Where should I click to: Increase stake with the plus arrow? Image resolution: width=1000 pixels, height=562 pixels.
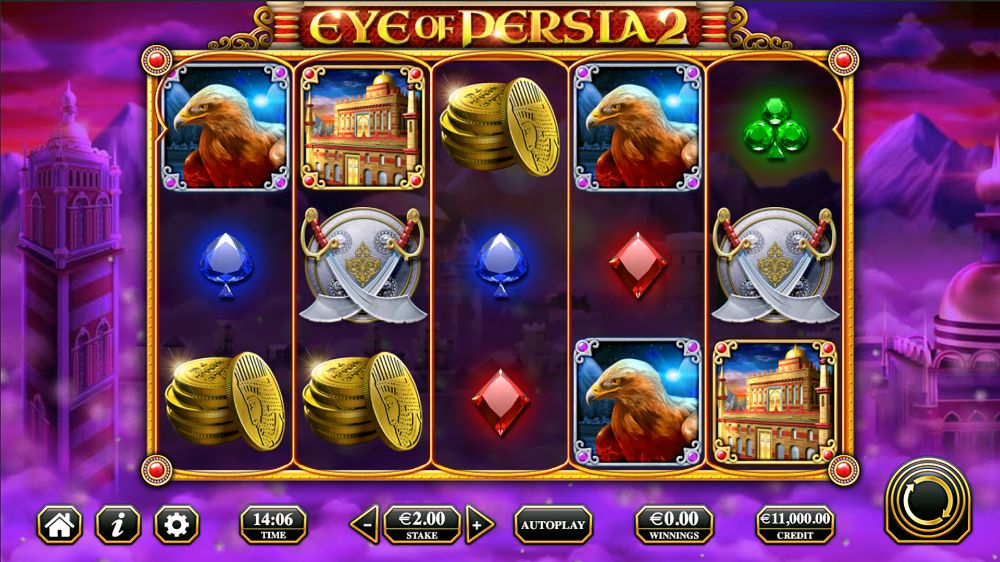pos(479,524)
